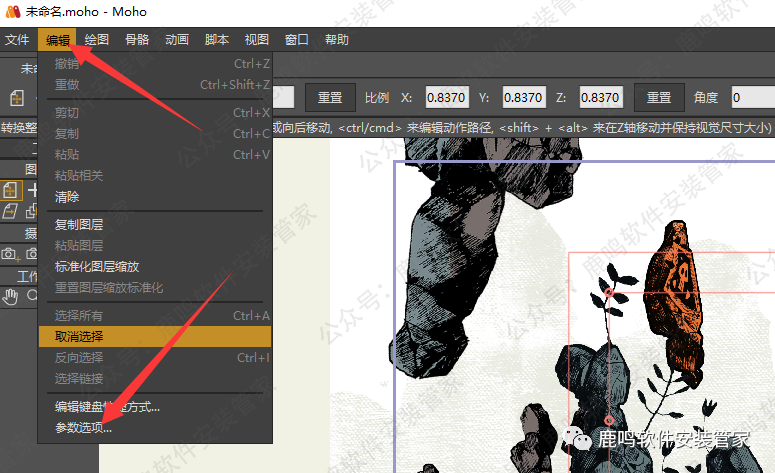
Task: Click the shear layer tool icon
Action: pos(10,211)
